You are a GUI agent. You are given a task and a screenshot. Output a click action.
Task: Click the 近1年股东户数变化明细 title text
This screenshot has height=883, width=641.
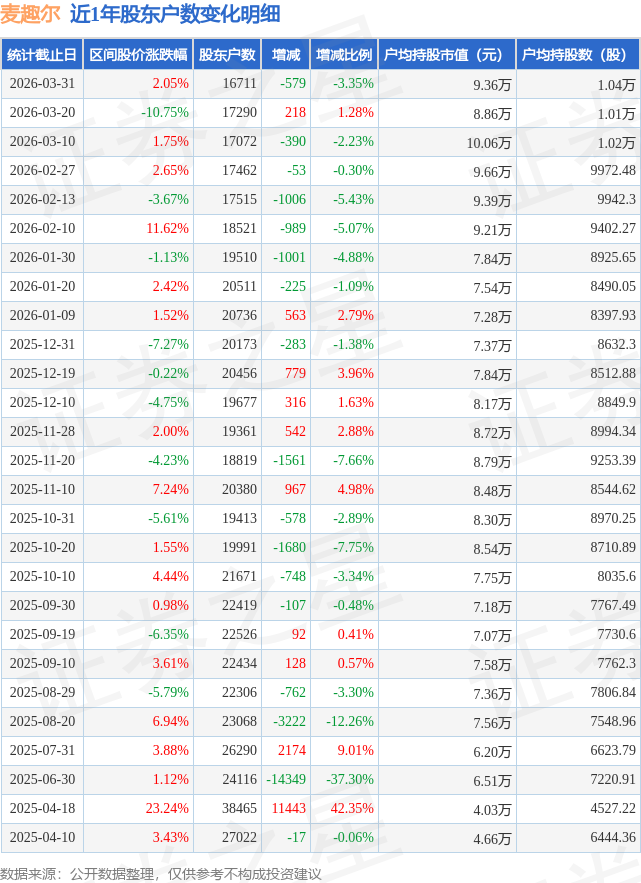point(175,14)
